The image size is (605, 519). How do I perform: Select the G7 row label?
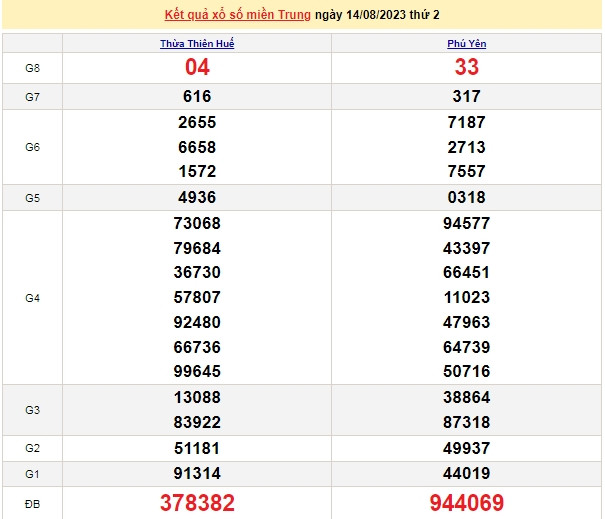point(32,97)
